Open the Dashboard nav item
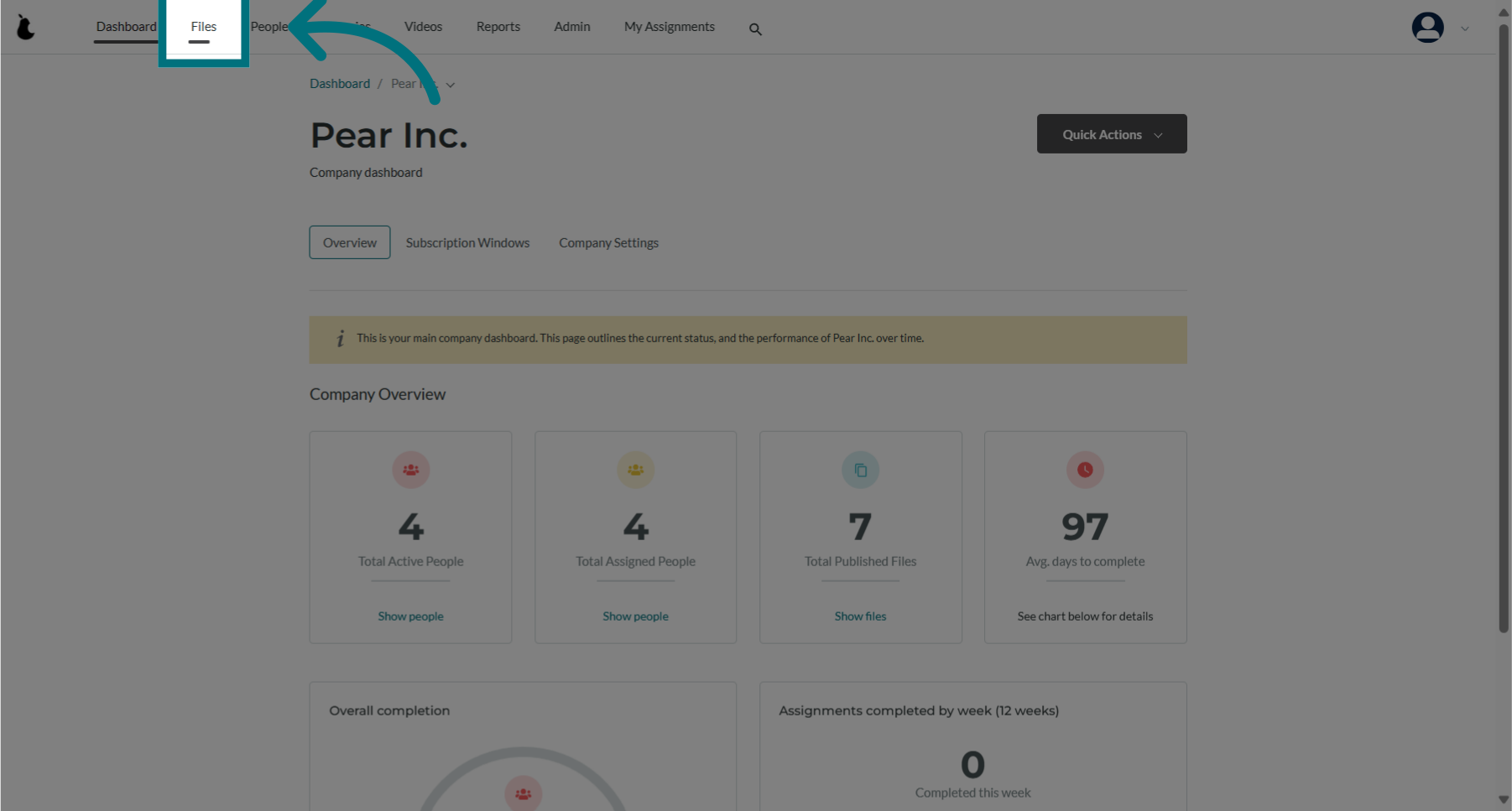Viewport: 1512px width, 811px height. (x=126, y=27)
